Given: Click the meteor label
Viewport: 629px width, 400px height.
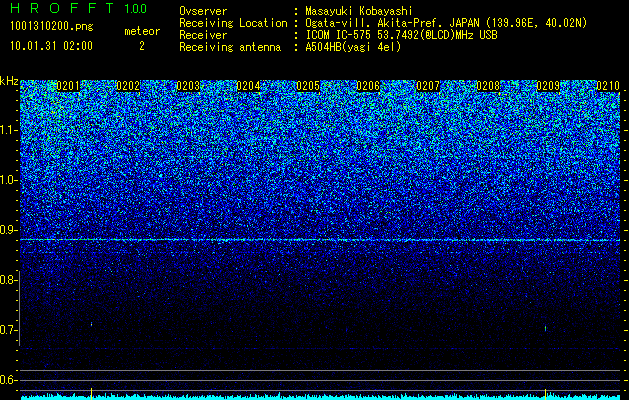Looking at the screenshot, I should point(142,31).
